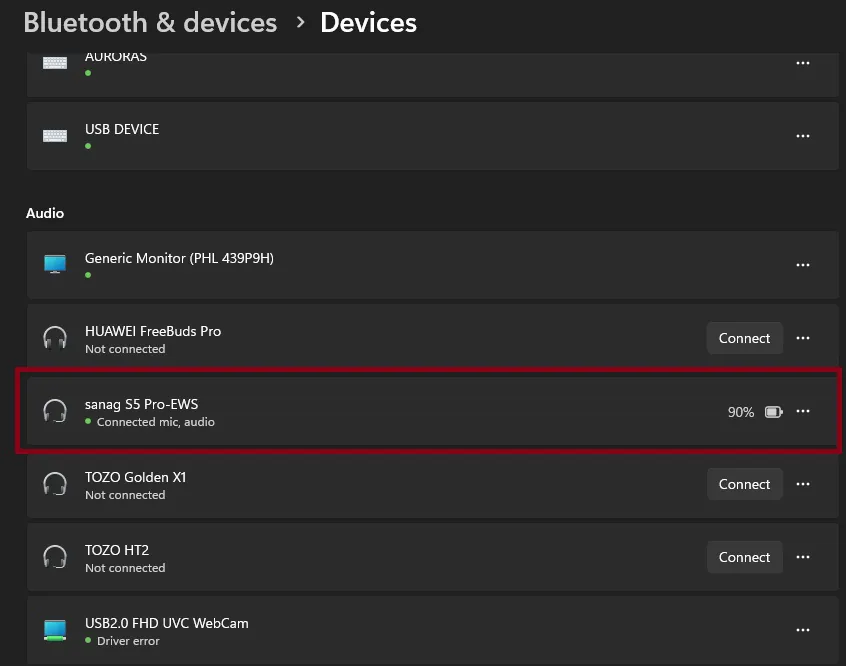Open more options for sanag S5 Pro-EWS
Image resolution: width=846 pixels, height=666 pixels.
pyautogui.click(x=802, y=411)
